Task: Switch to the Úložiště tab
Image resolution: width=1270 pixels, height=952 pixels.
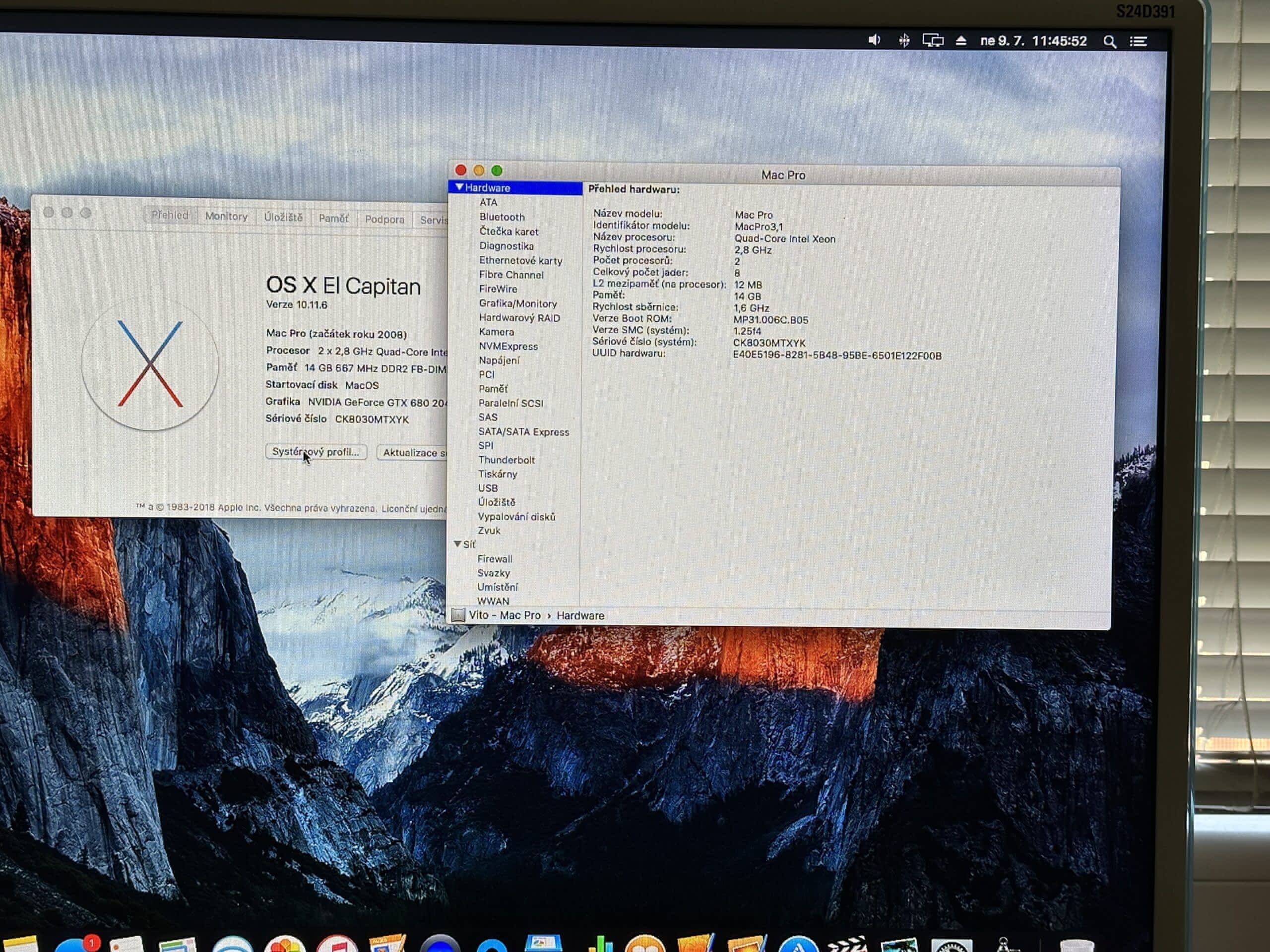Action: click(x=283, y=218)
